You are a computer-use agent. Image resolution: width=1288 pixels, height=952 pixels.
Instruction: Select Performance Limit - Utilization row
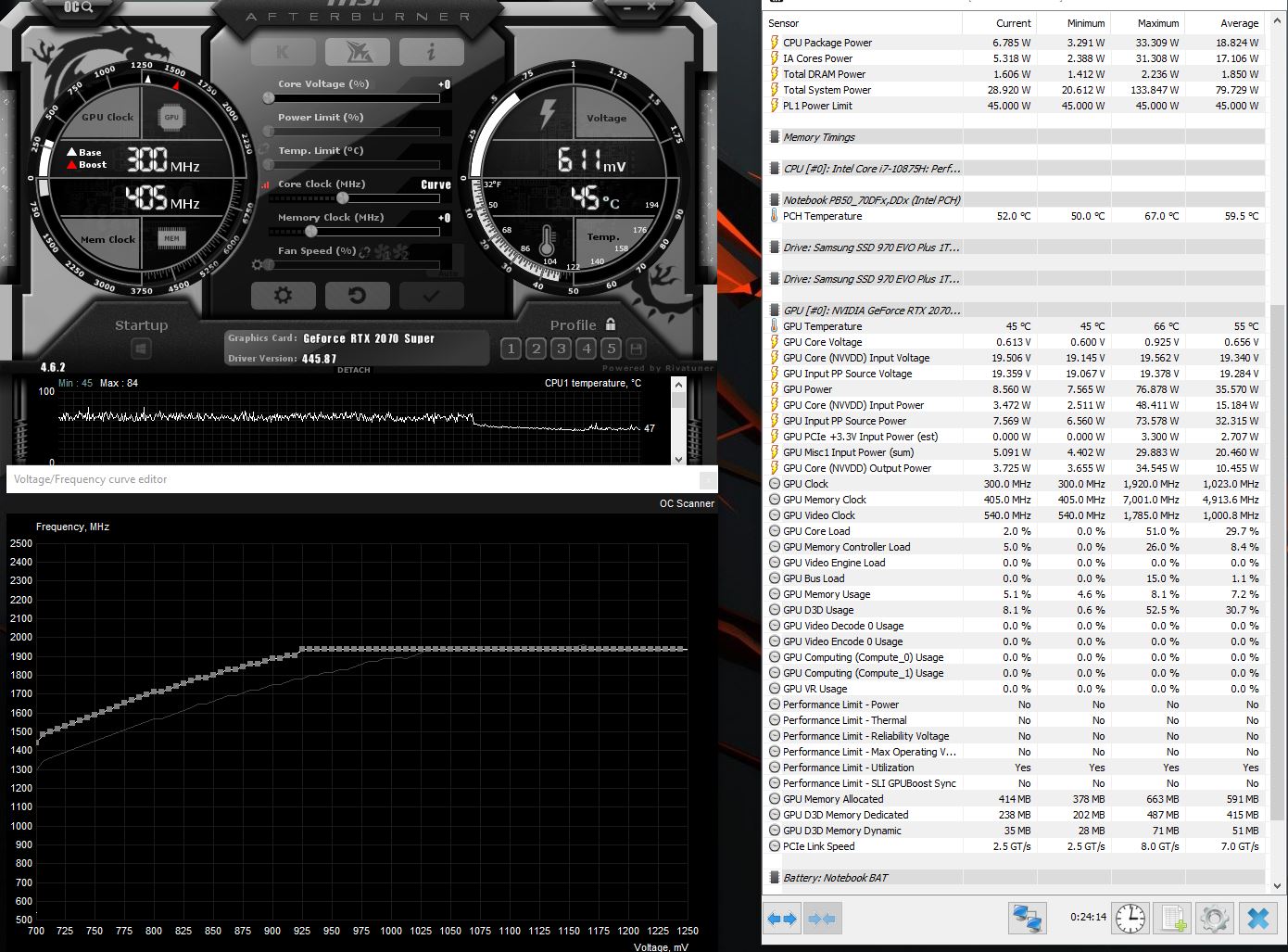click(1016, 768)
